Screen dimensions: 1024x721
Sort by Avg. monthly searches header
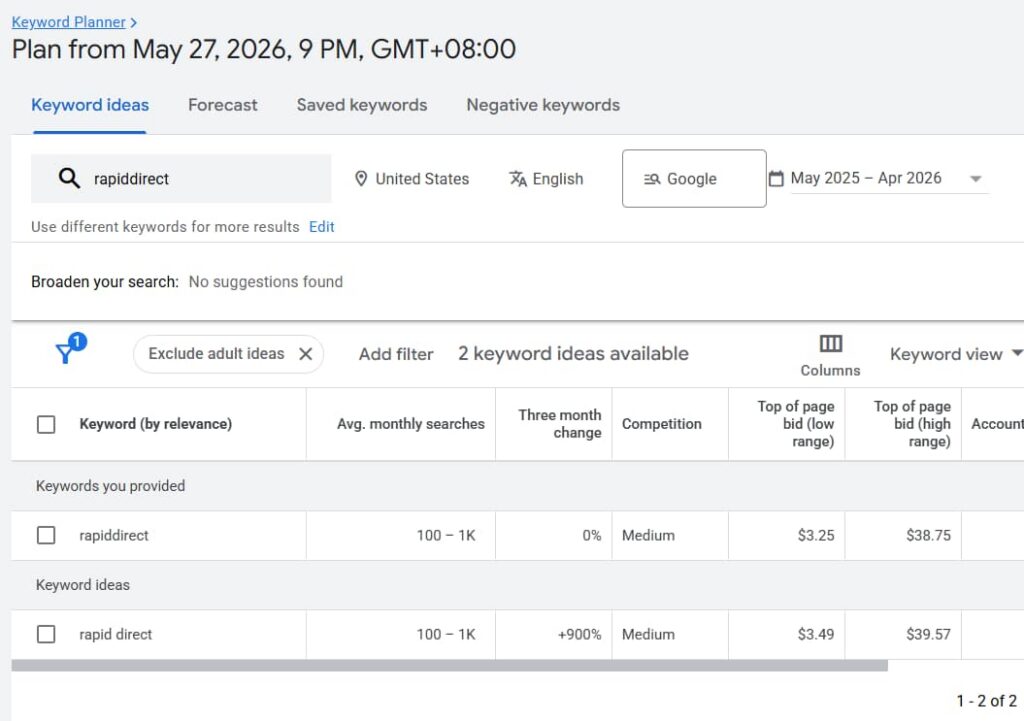point(411,424)
